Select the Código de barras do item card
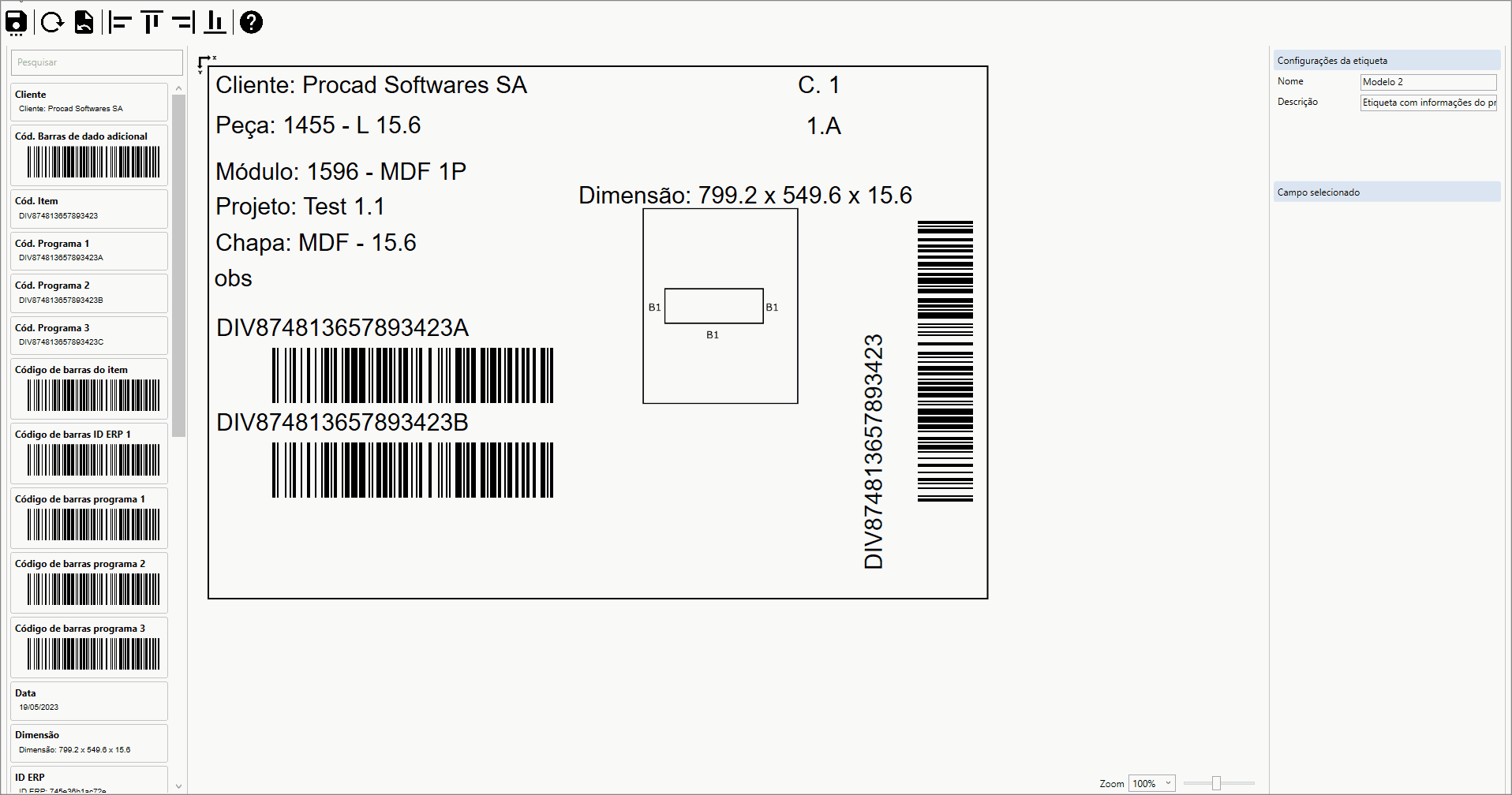 tap(89, 389)
